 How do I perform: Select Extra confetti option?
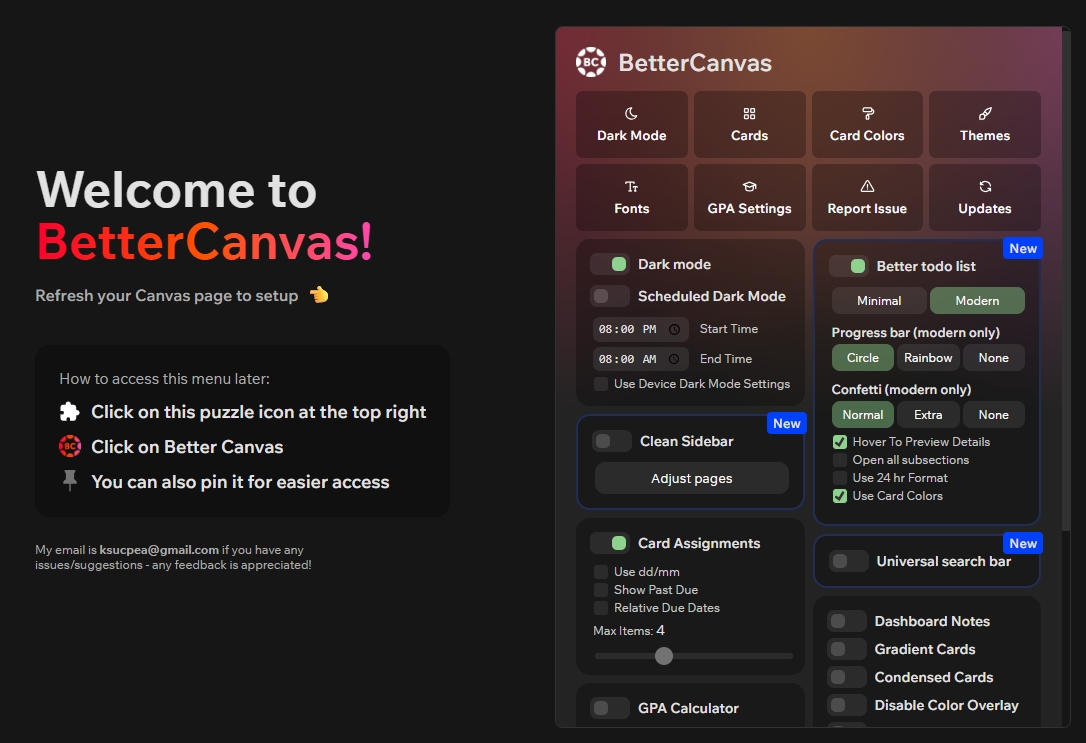(x=928, y=415)
